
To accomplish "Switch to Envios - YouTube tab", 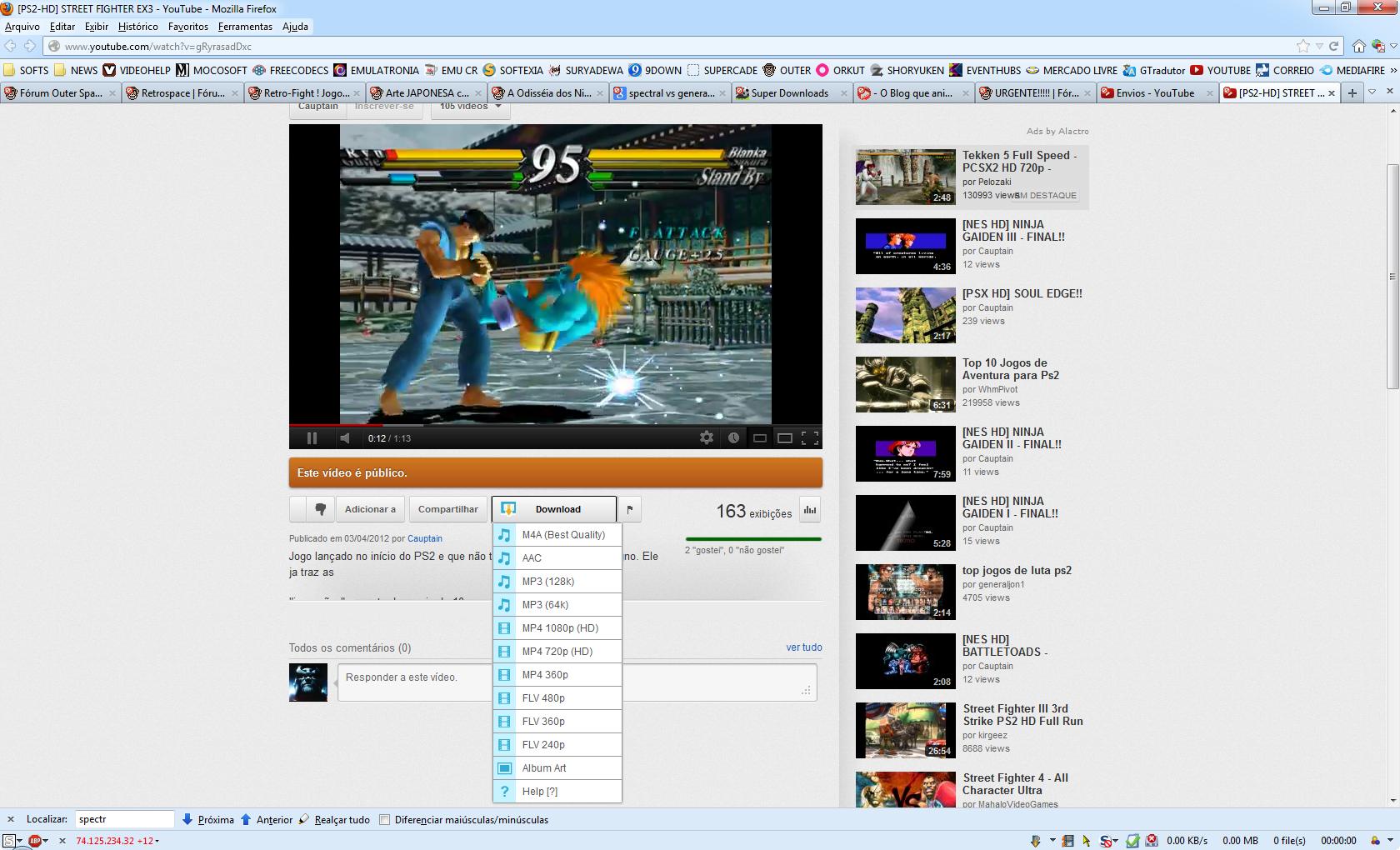I will 1157,93.
